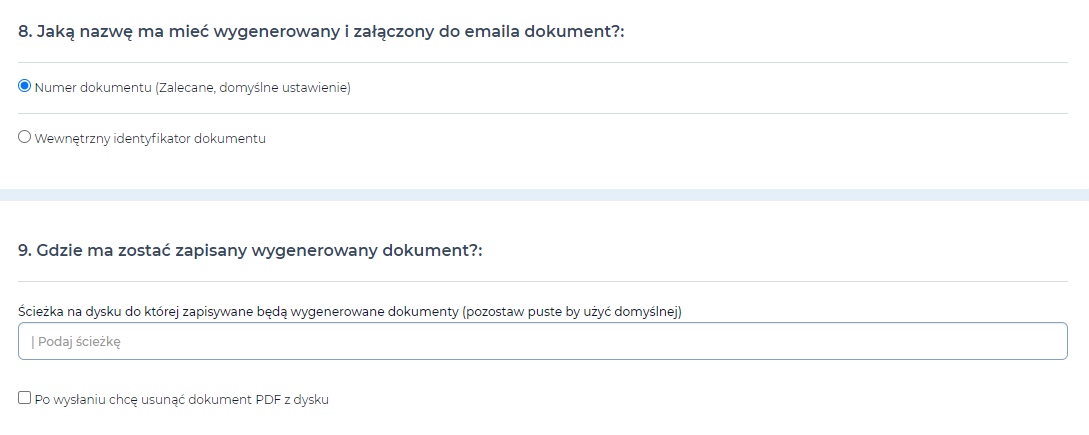Click the 'Numer dokumentu (Zalecane, domyślne ustawienie)' label

[192, 88]
